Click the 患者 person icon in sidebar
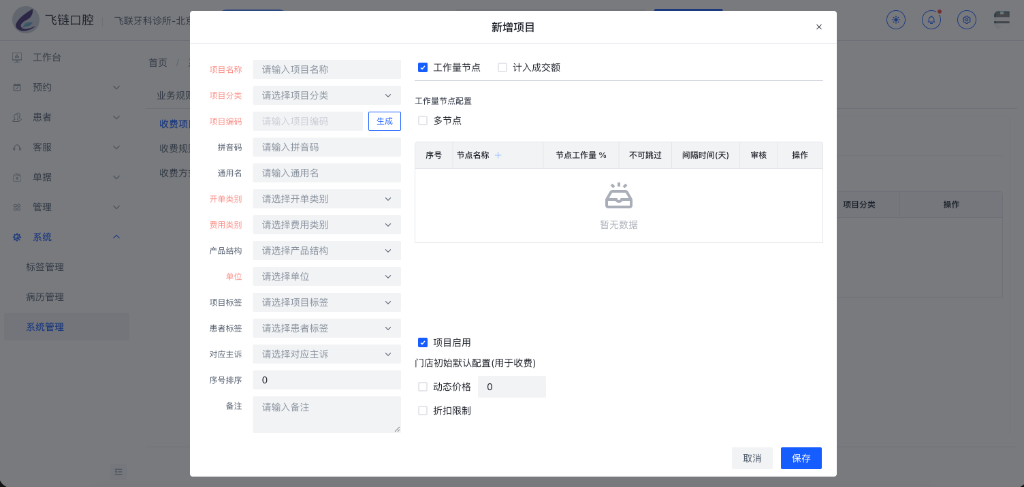 (17, 118)
